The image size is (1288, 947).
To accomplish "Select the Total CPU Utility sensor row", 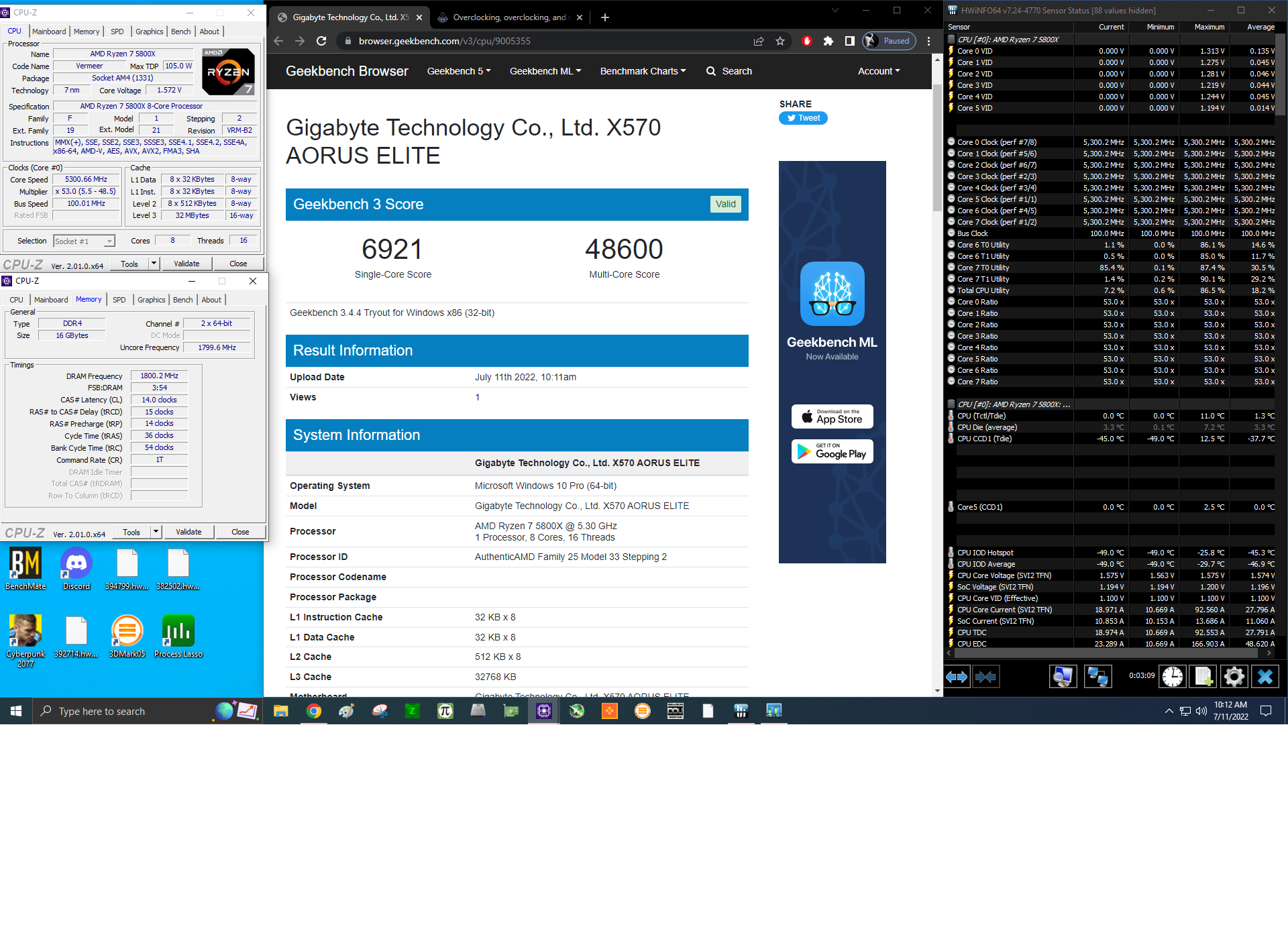I will pos(1111,290).
